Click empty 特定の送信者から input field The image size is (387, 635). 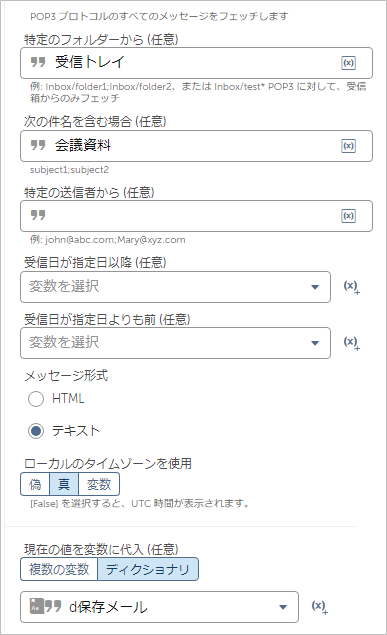click(x=196, y=216)
